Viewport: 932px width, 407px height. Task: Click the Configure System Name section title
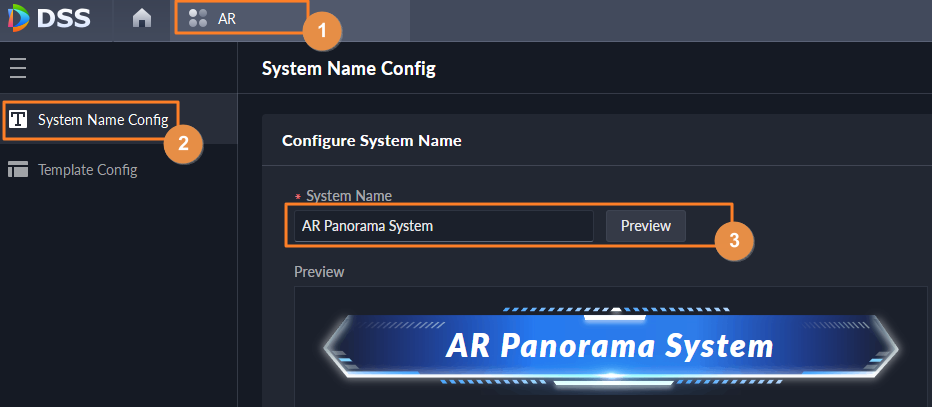[x=372, y=141]
